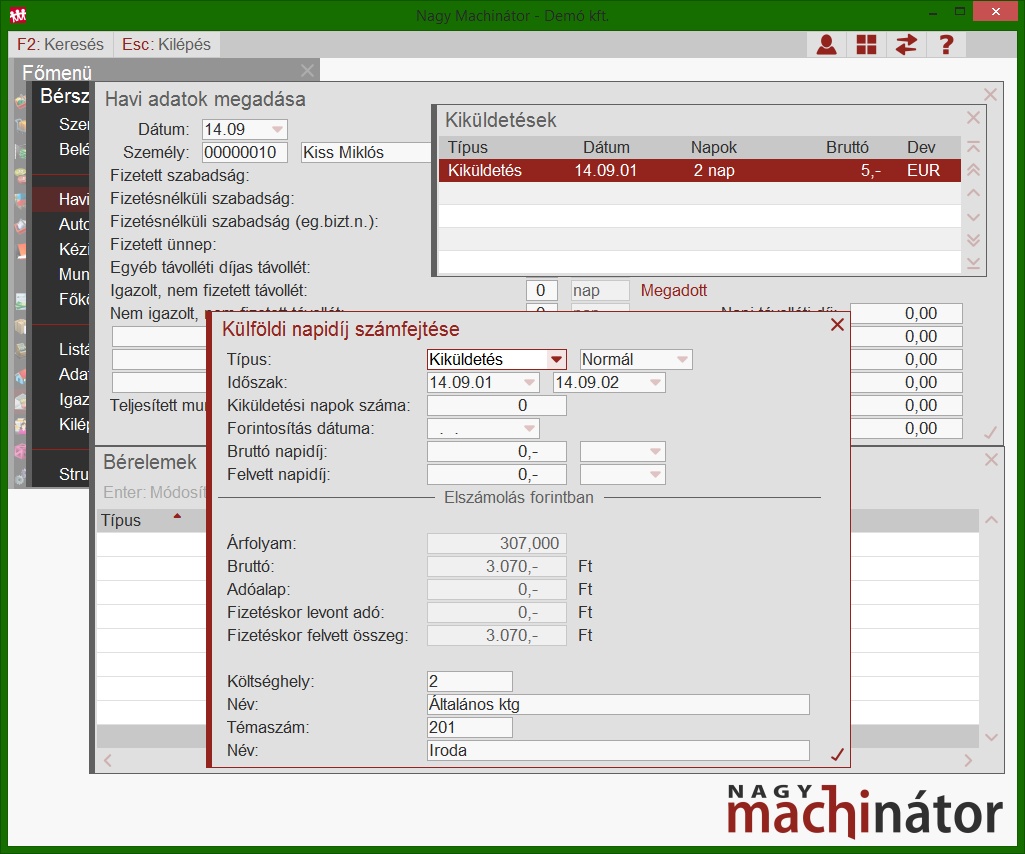Open Időszak start date 14.09.01 dropdown
Viewport: 1025px width, 854px height.
pyautogui.click(x=529, y=383)
